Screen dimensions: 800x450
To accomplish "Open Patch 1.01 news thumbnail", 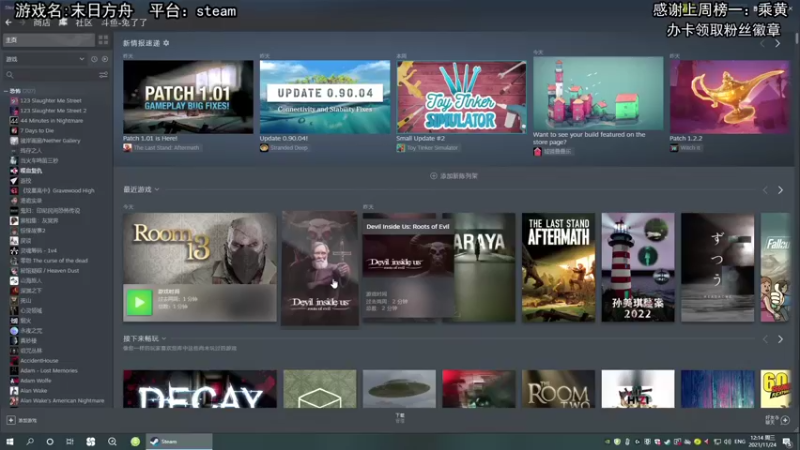I will 188,97.
